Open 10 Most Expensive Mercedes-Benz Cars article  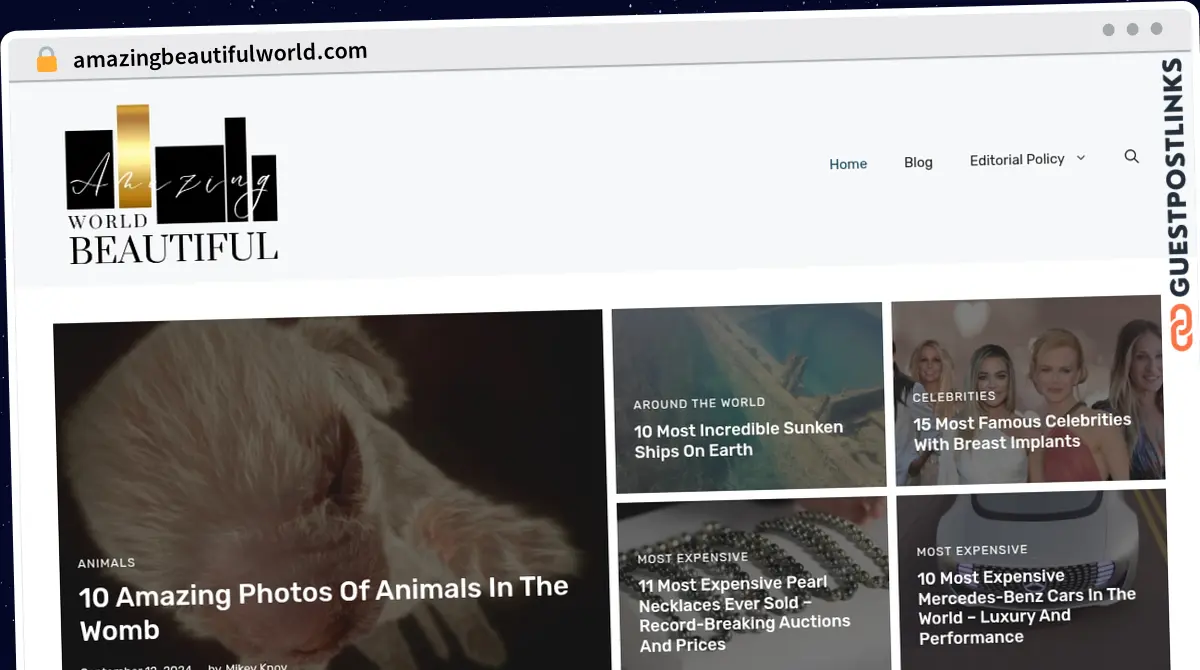click(x=1027, y=607)
